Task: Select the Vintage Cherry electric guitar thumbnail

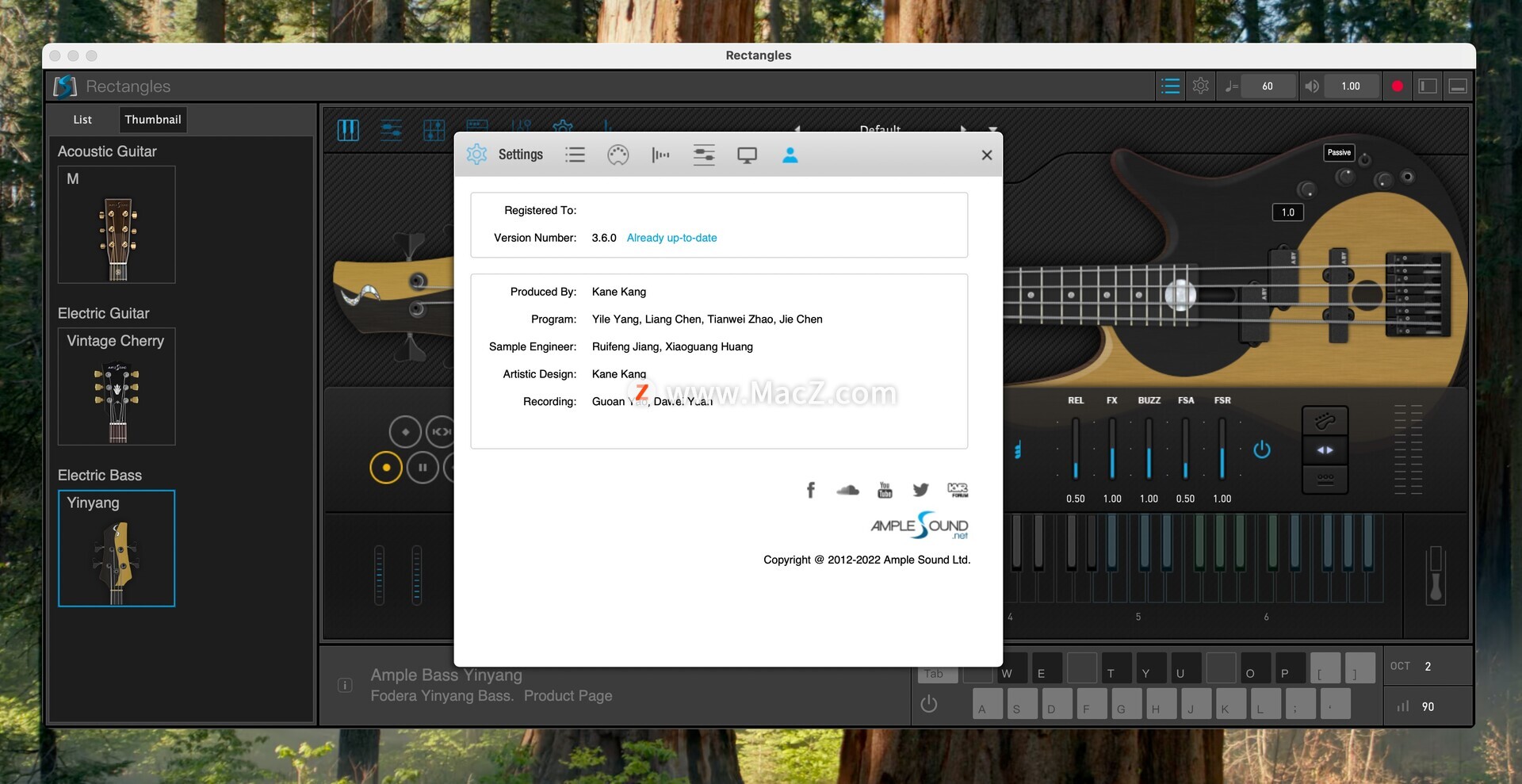Action: point(117,387)
